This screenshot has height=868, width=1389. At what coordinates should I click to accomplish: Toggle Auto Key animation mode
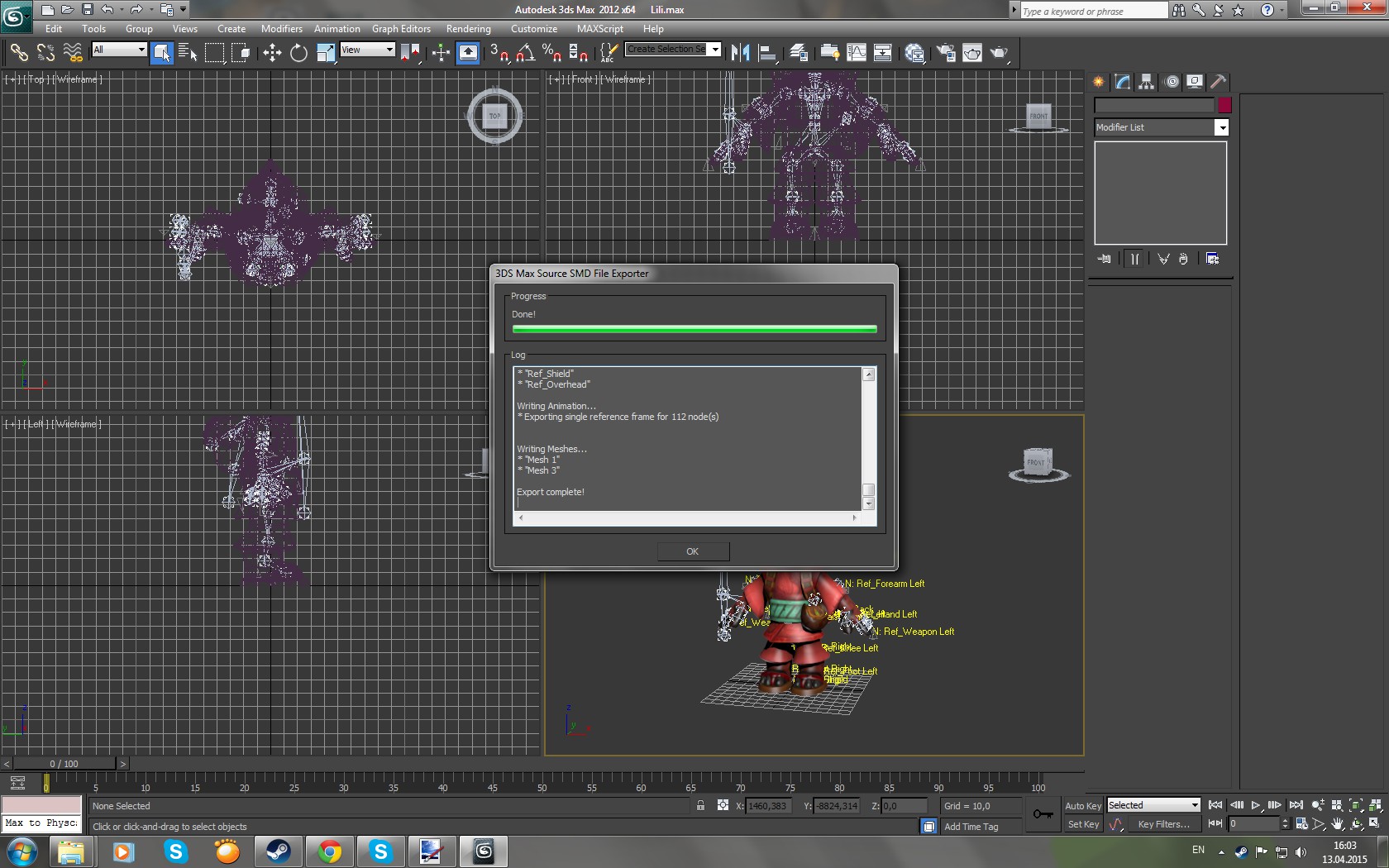click(x=1082, y=806)
